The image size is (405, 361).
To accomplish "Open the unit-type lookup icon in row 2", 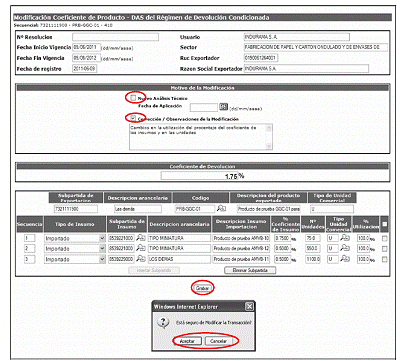I will 345,248.
